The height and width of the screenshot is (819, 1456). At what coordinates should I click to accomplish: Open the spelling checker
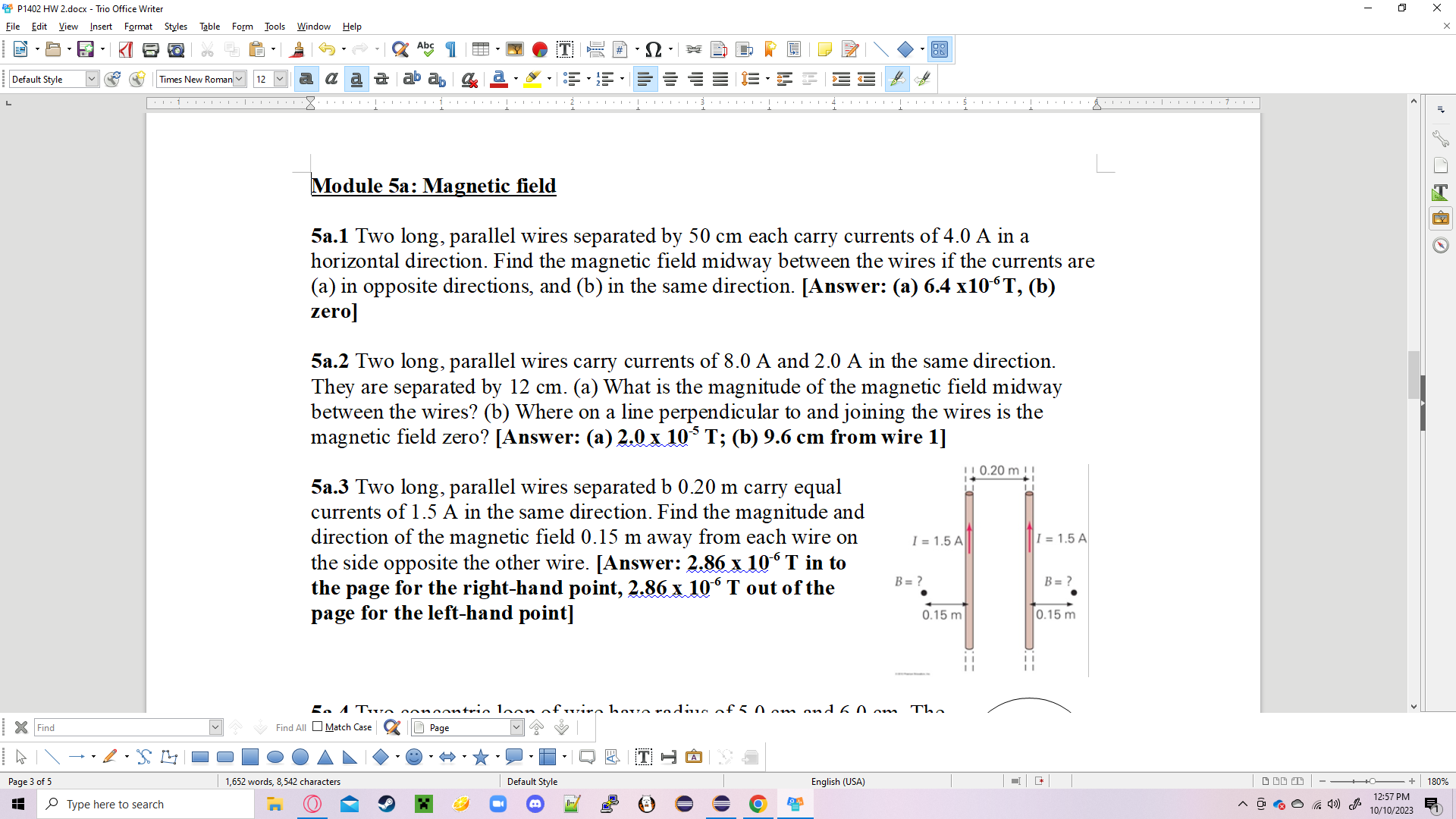coord(425,49)
